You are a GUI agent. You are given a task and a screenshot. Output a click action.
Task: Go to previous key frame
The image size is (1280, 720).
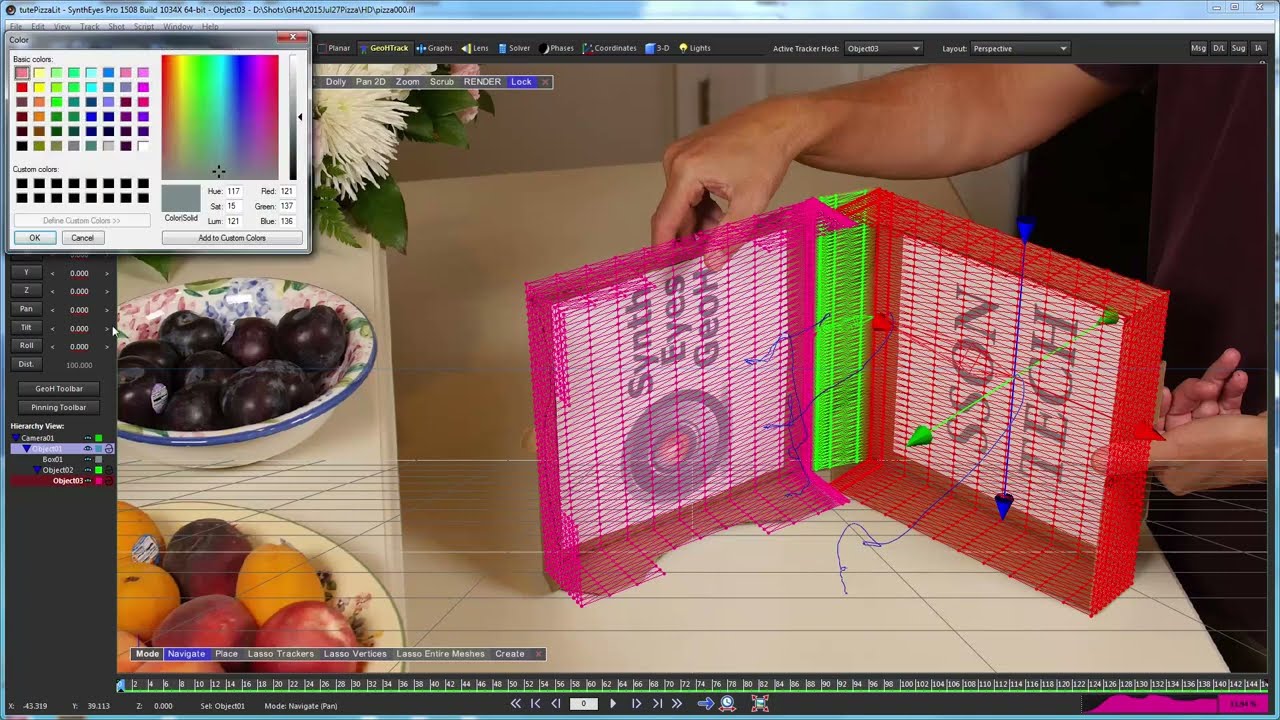pos(535,704)
